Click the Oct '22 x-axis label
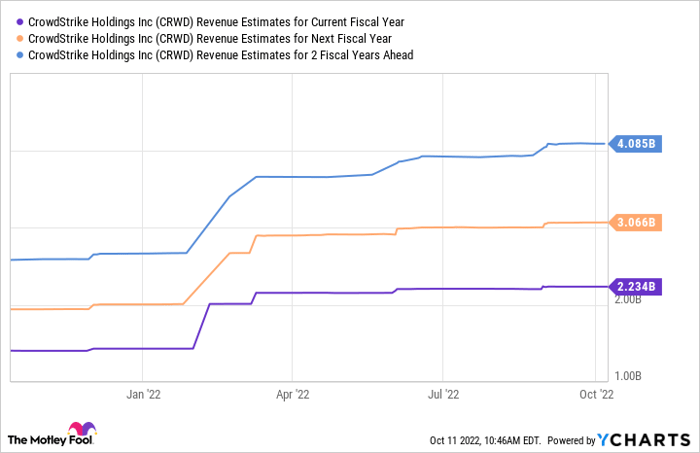Screen dimensions: 700x453 (x=594, y=394)
